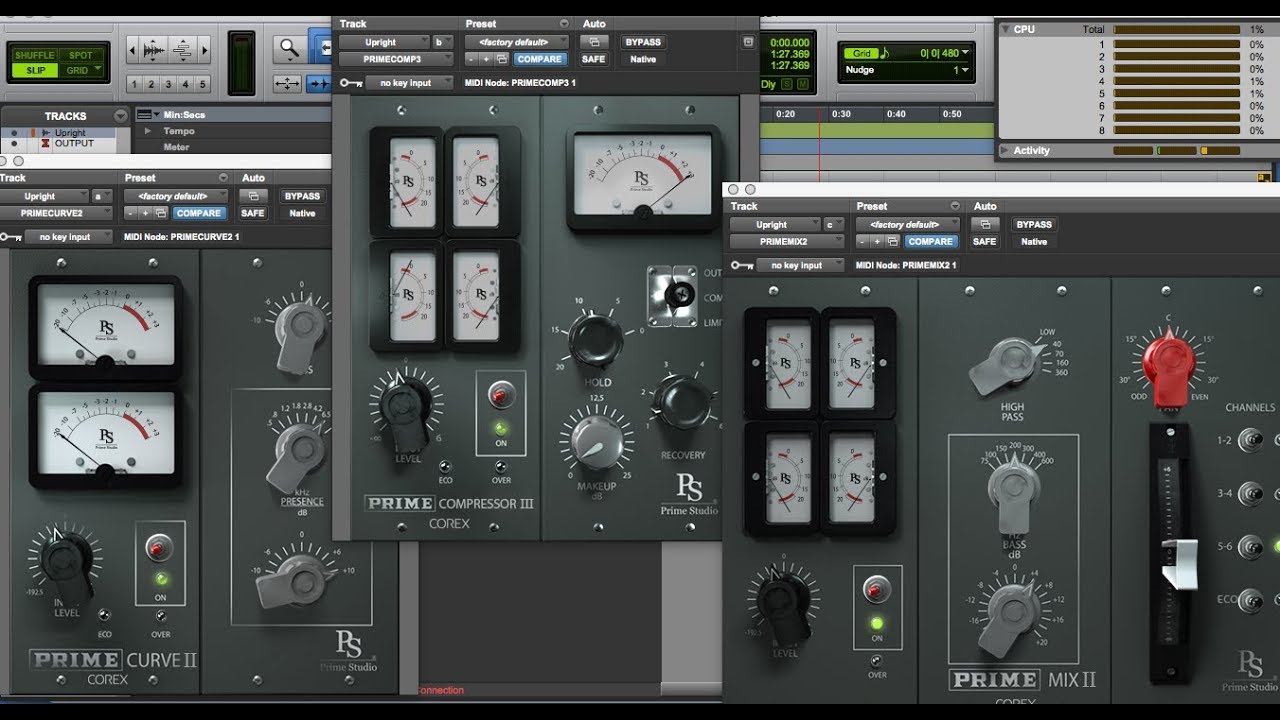The height and width of the screenshot is (720, 1280).
Task: Select next preset (+) in PRIMEMIX2 window
Action: (877, 241)
